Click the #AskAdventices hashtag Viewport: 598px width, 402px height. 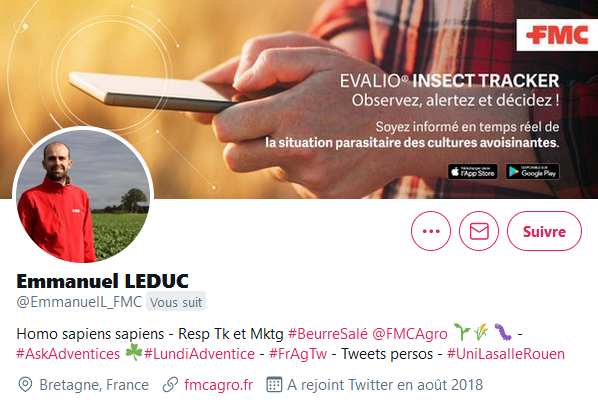pos(68,354)
